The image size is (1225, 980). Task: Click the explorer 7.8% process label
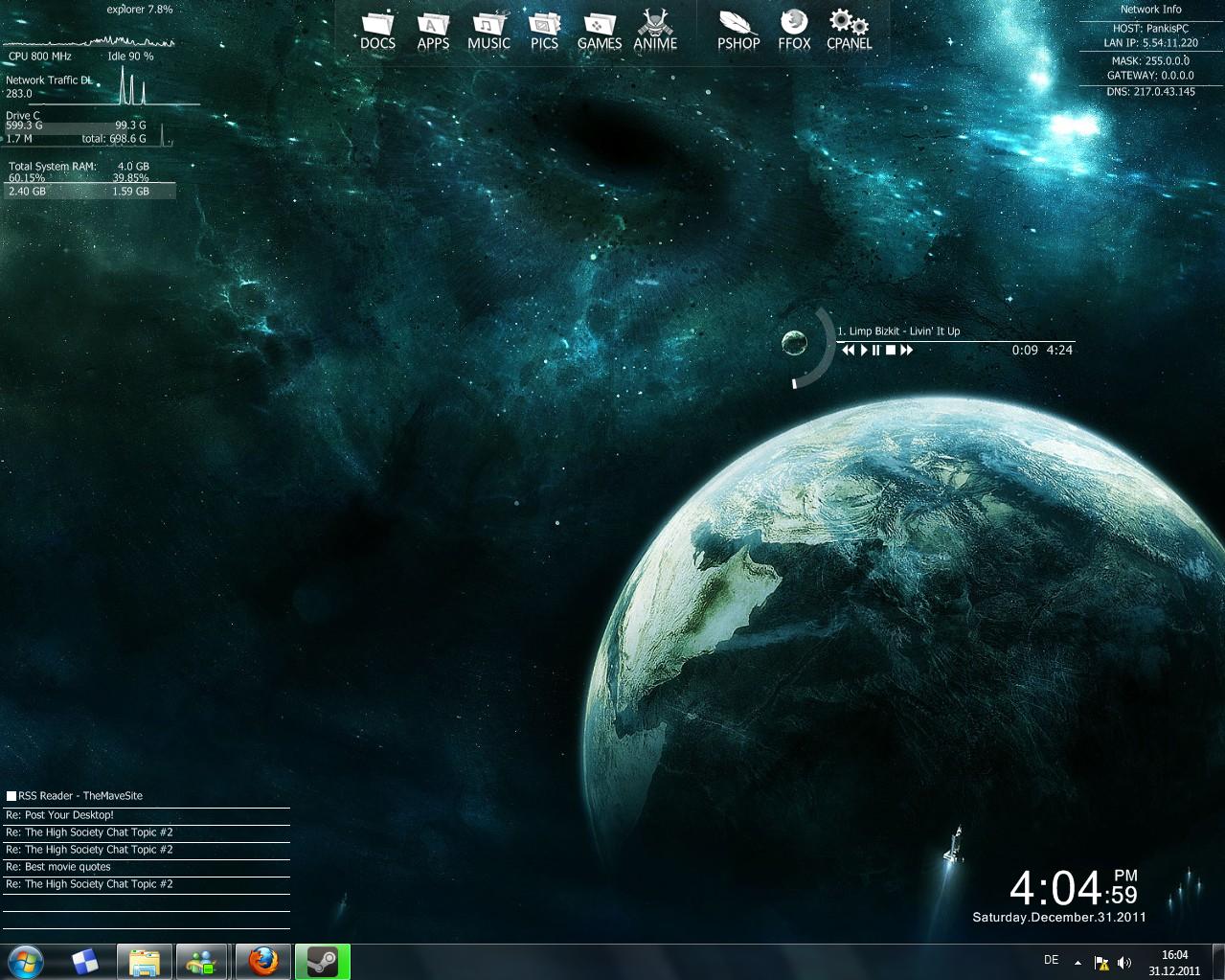pos(140,10)
